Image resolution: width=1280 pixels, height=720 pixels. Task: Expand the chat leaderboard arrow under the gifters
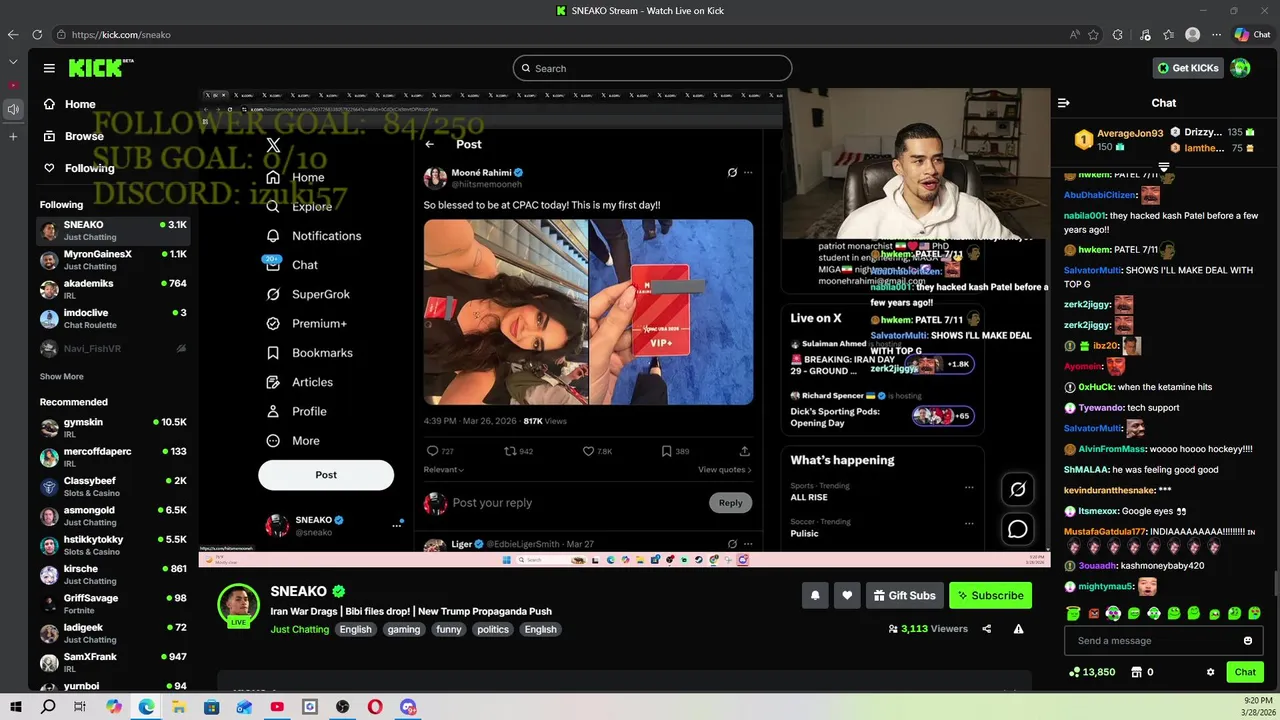(x=1164, y=167)
